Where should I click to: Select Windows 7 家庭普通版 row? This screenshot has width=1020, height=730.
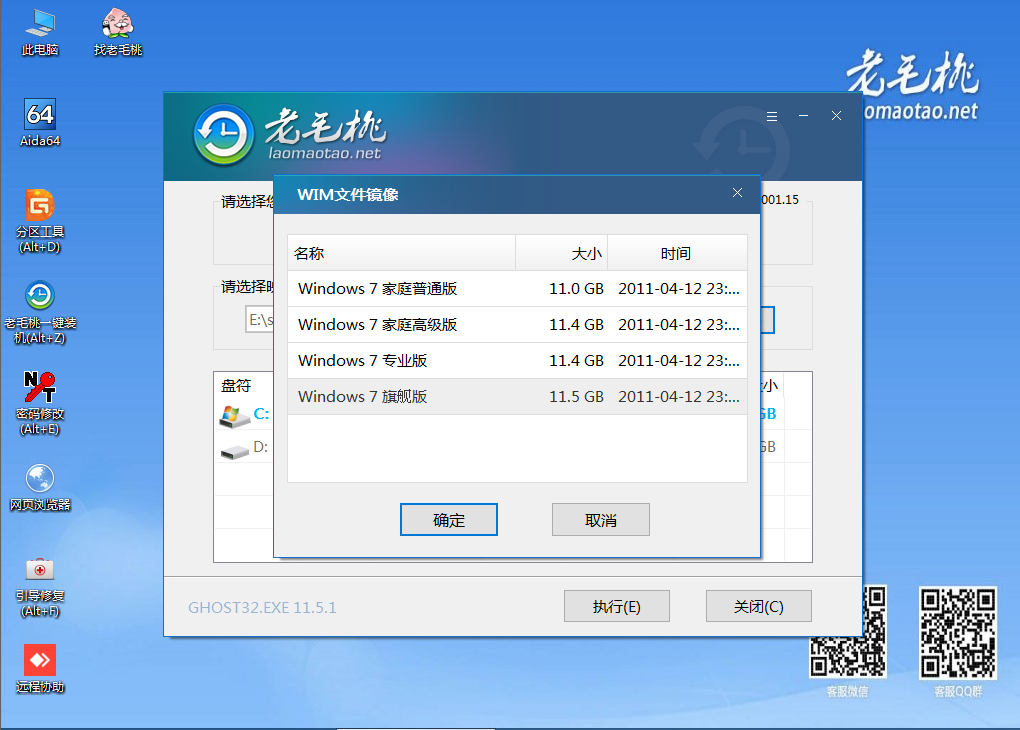[x=517, y=289]
